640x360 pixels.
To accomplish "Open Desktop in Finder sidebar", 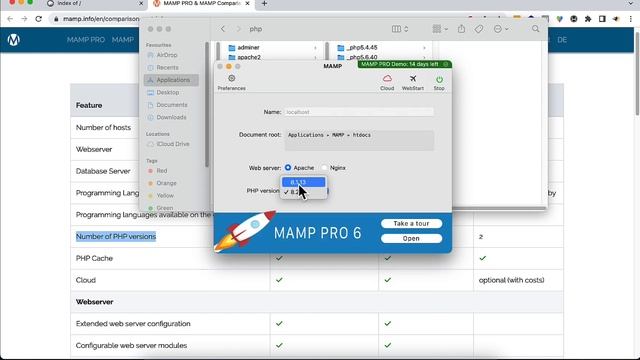I will [x=167, y=92].
